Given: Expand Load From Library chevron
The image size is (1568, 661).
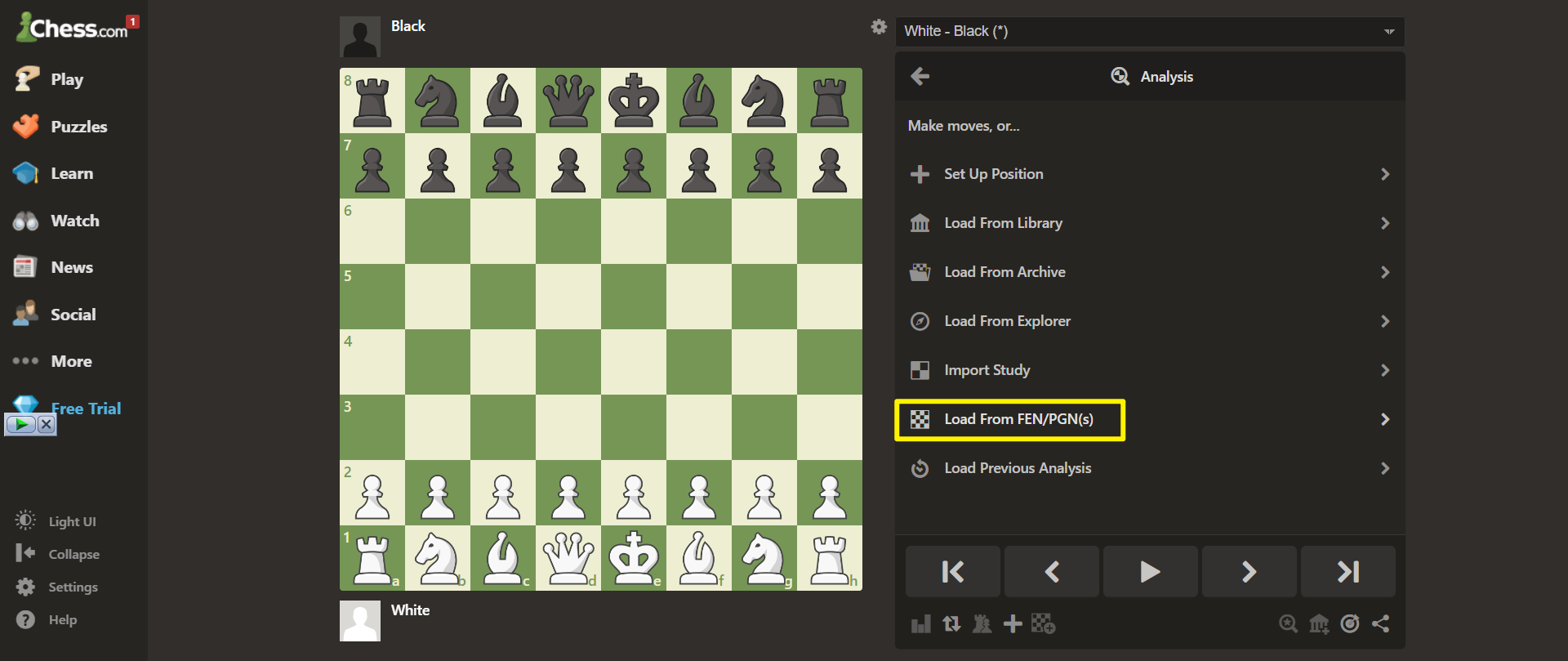Looking at the screenshot, I should point(1385,223).
